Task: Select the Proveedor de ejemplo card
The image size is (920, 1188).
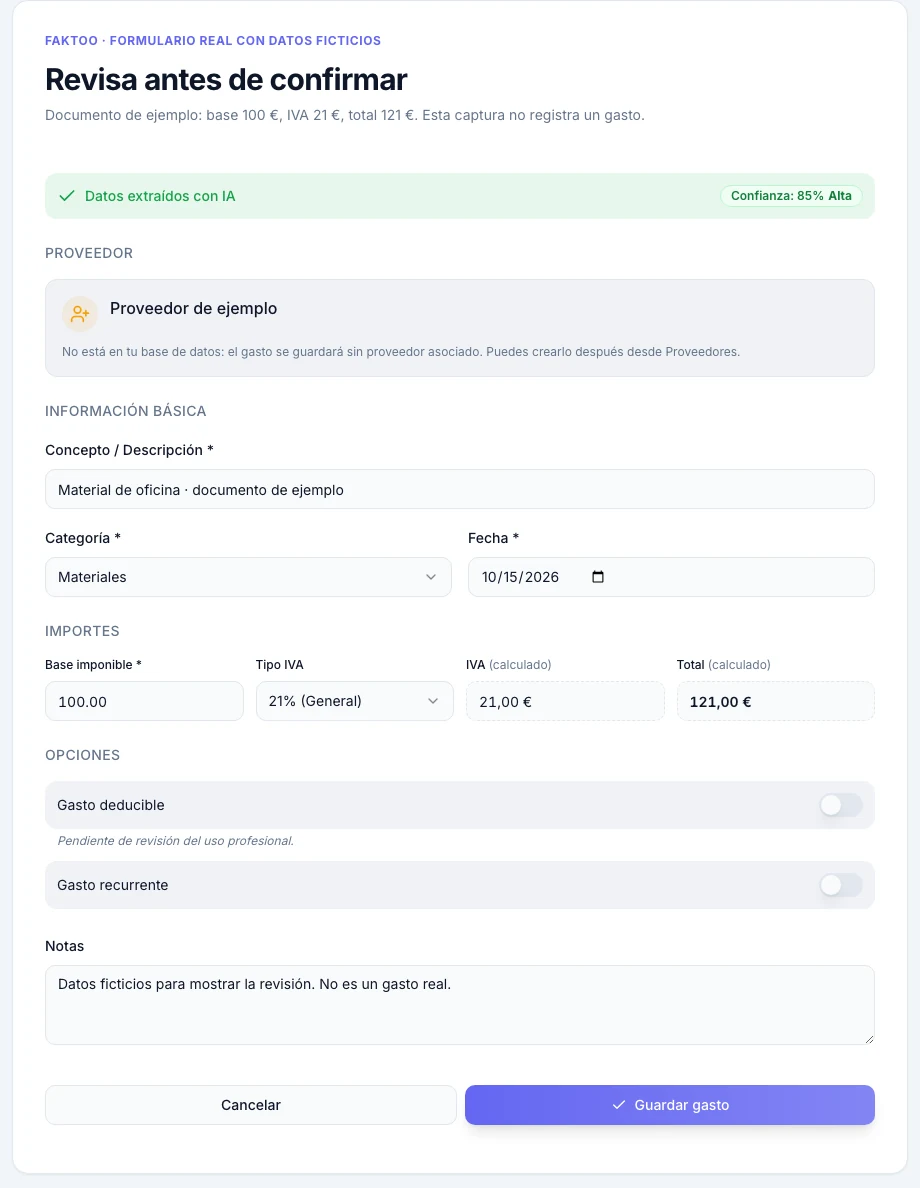Action: tap(460, 328)
